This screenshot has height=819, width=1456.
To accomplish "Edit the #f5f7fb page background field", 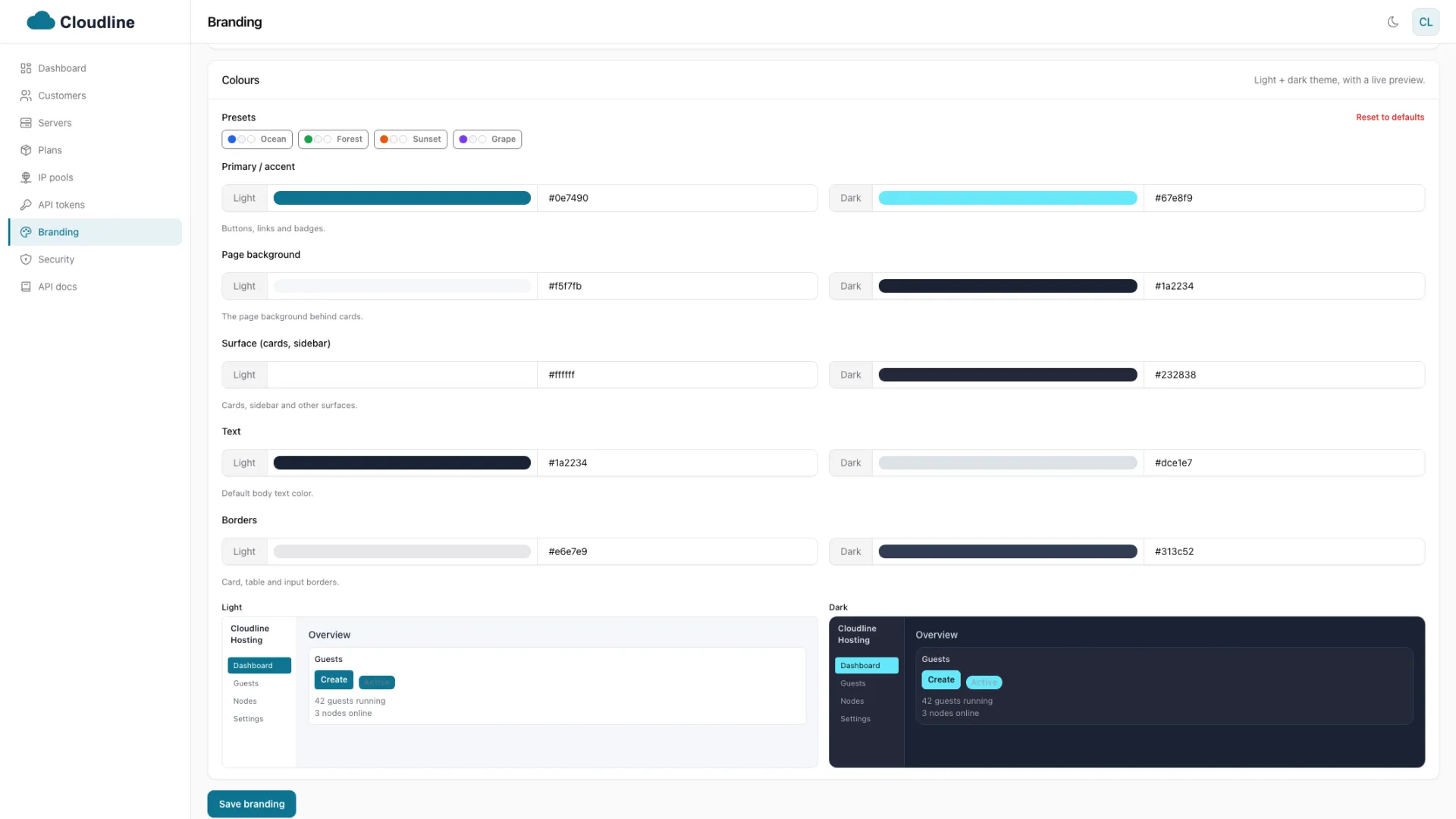I will (x=677, y=286).
